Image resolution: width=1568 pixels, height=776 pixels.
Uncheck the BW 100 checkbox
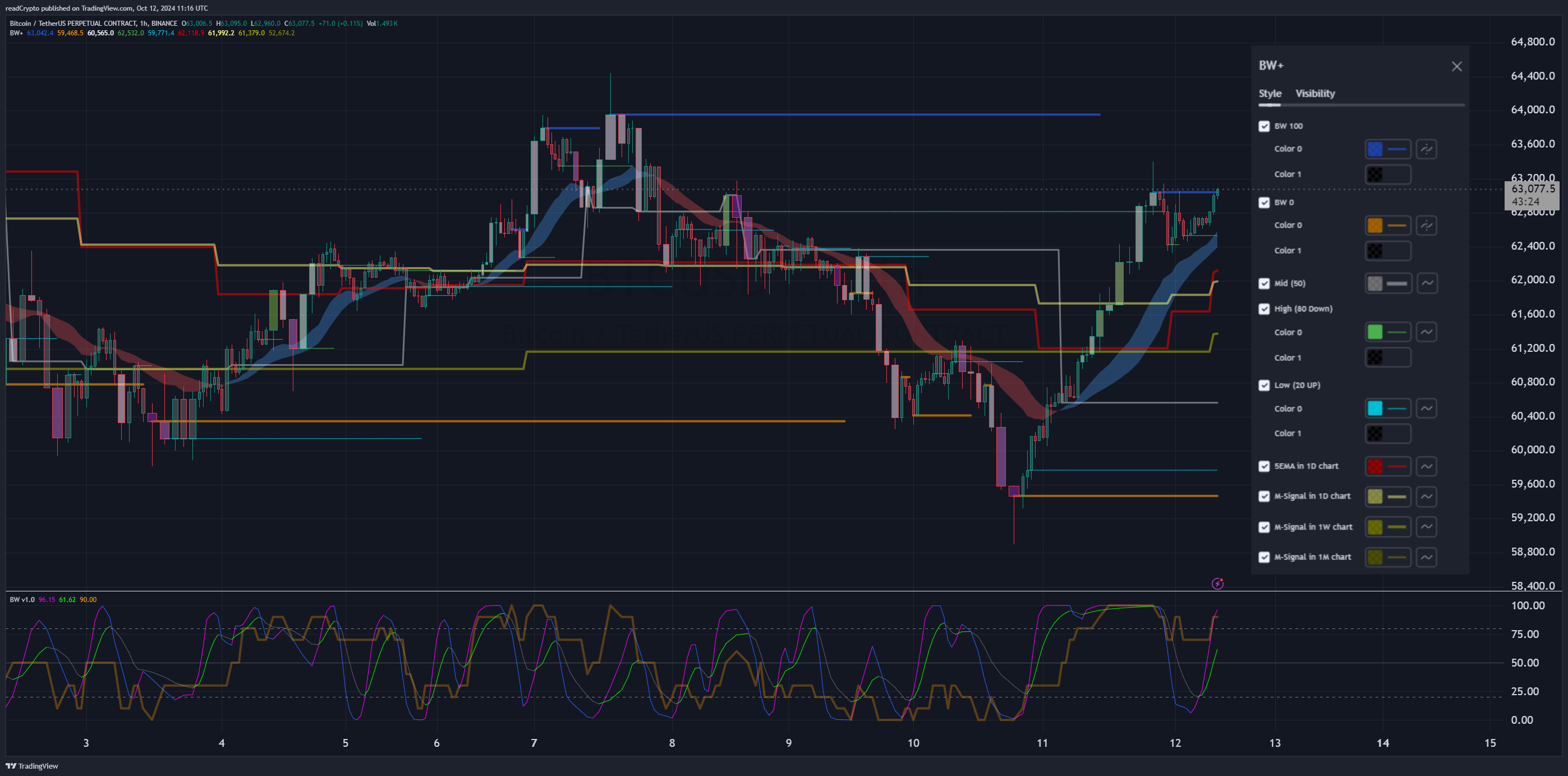[x=1264, y=126]
